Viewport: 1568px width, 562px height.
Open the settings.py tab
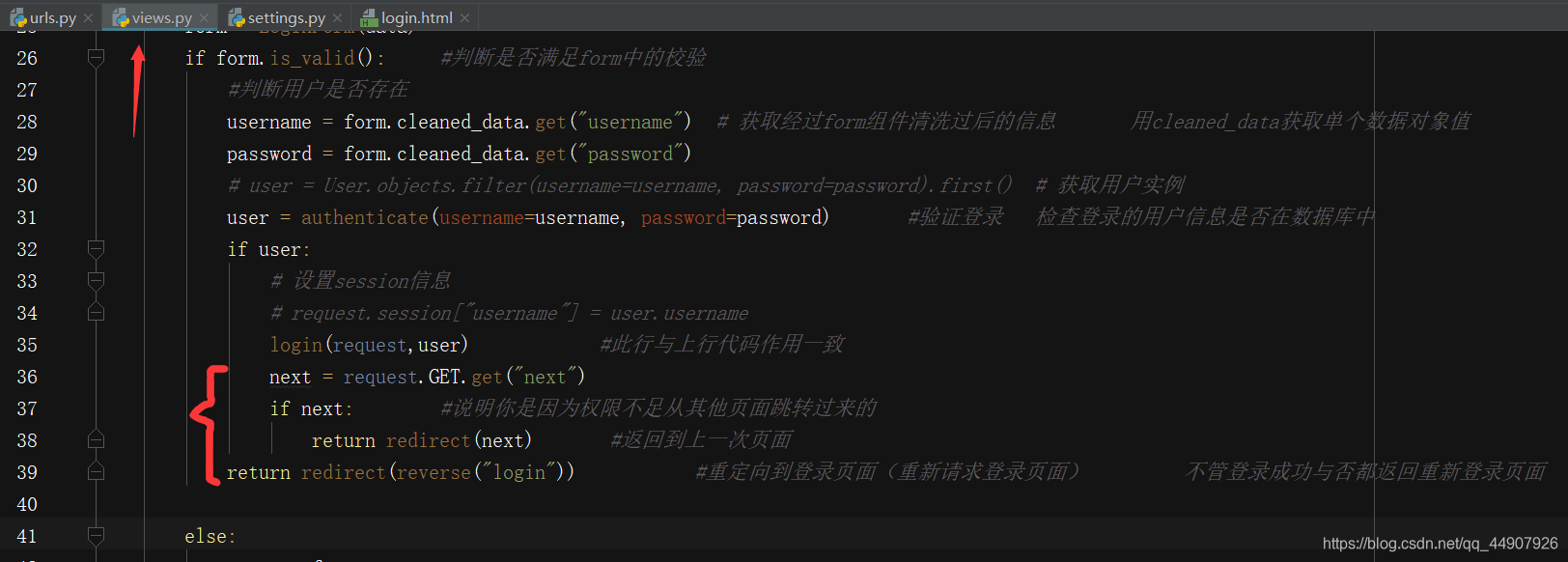[x=286, y=17]
